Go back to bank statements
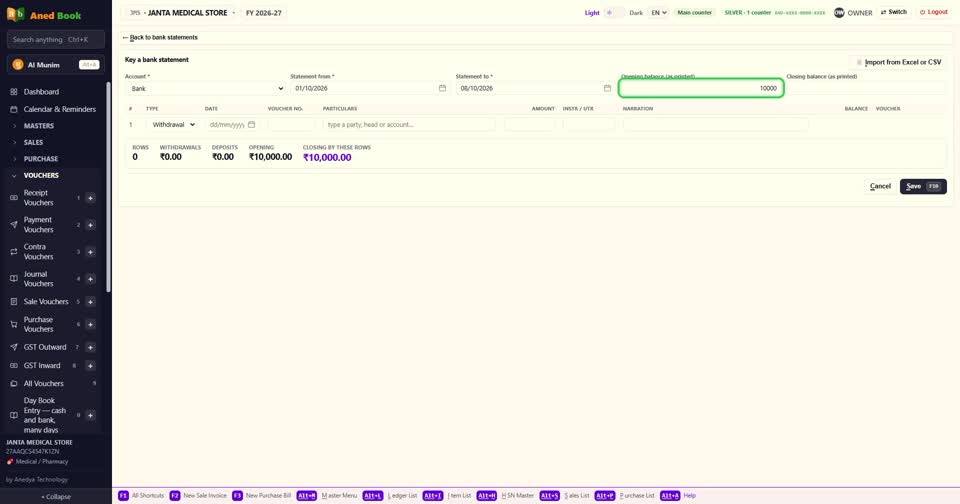 point(160,37)
